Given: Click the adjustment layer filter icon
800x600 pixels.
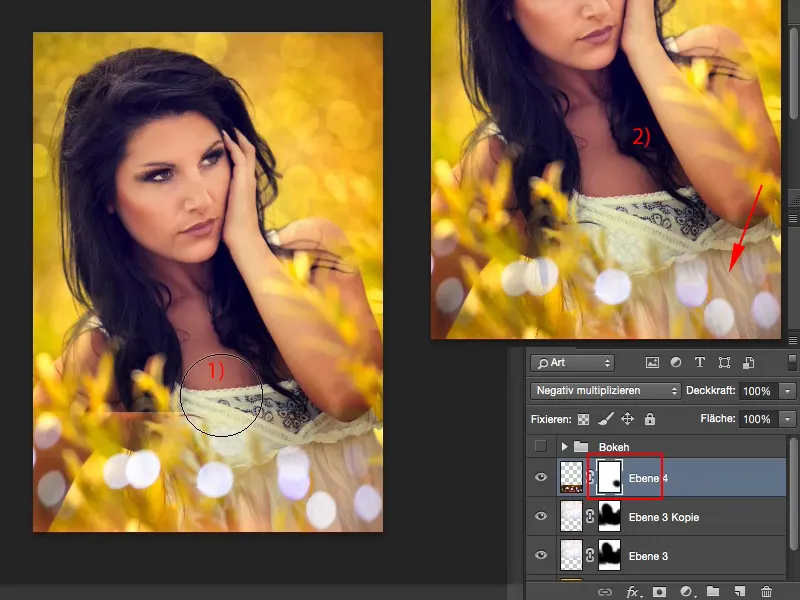Looking at the screenshot, I should (675, 363).
